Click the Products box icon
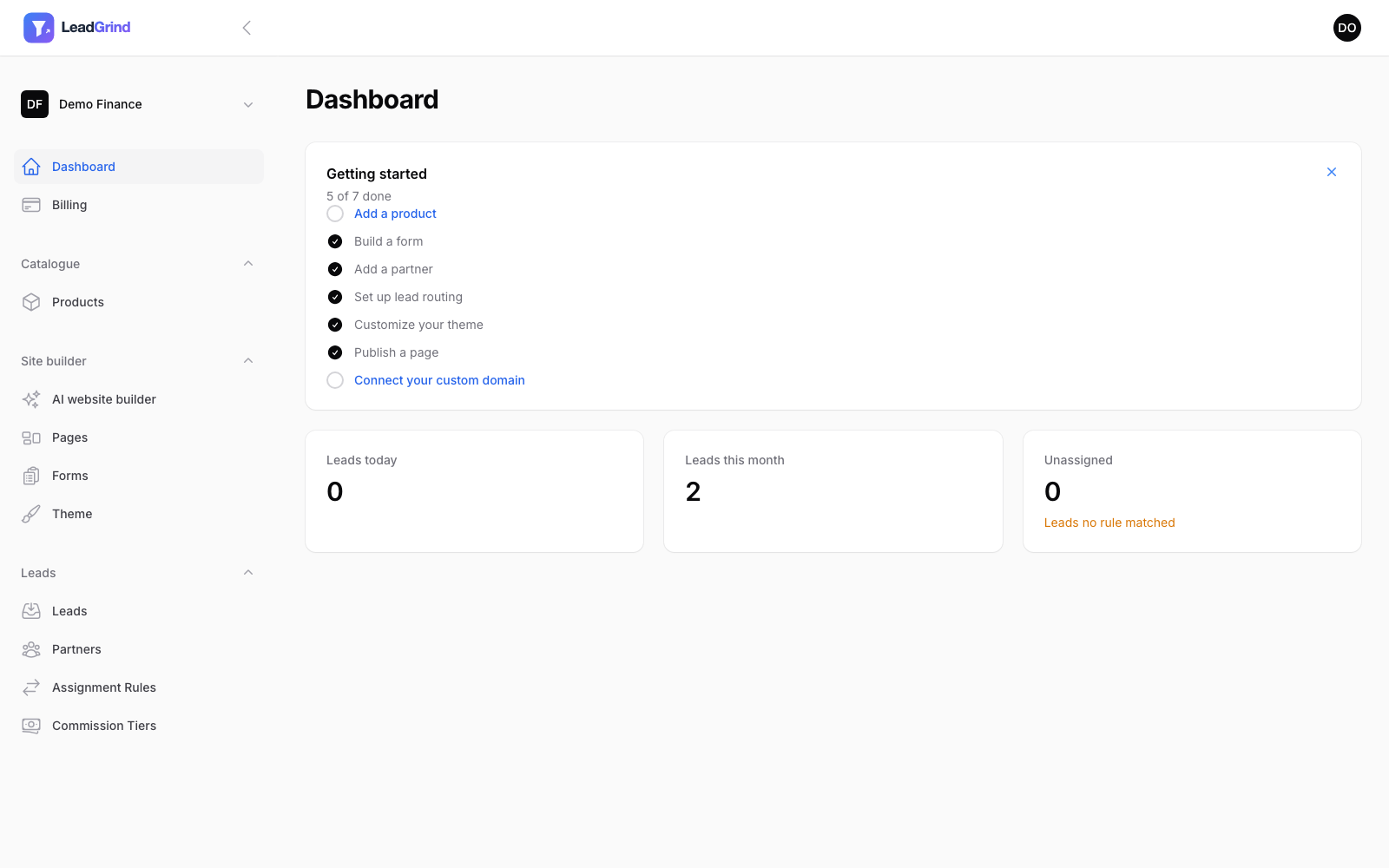 tap(31, 302)
